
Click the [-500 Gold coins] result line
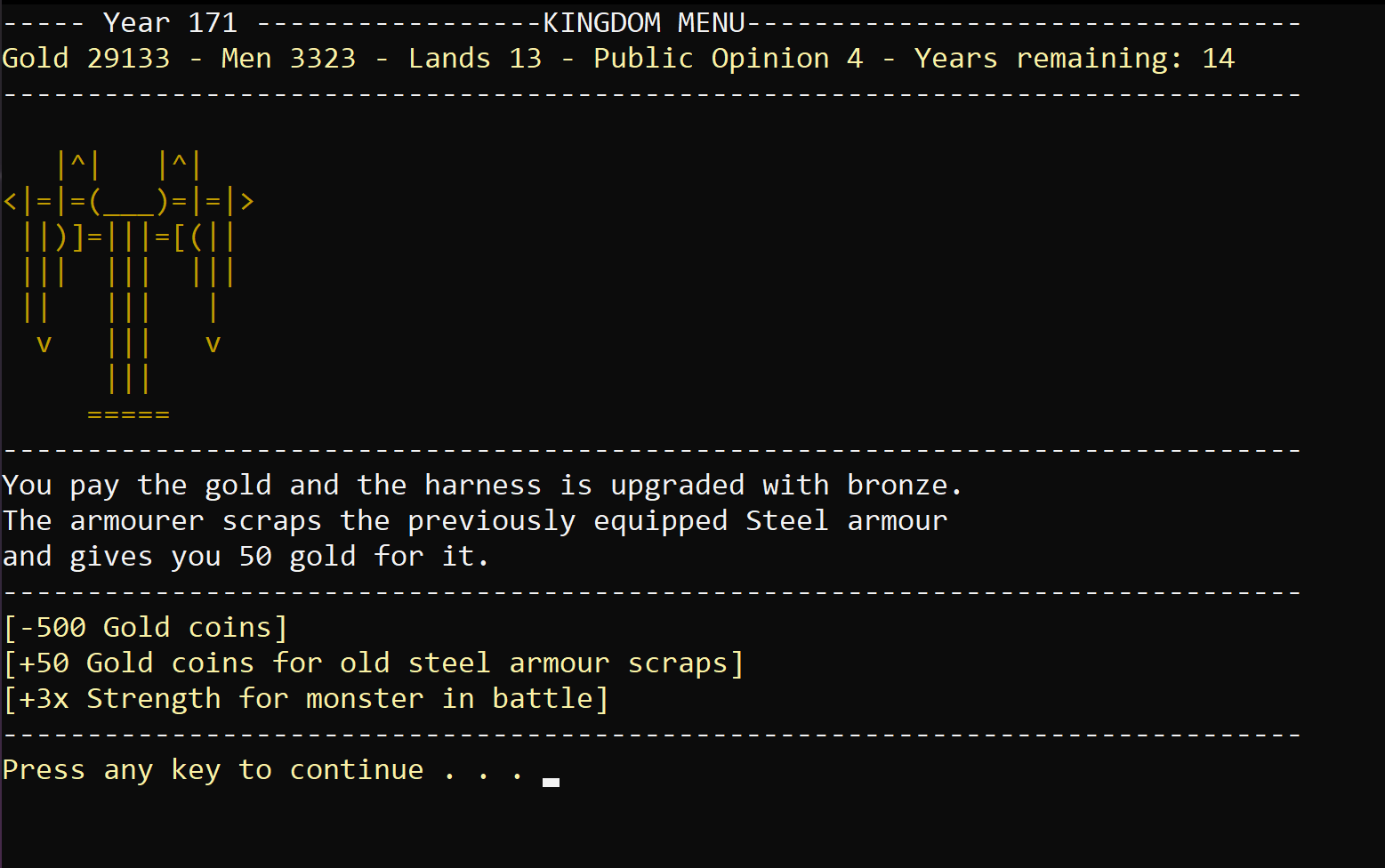tap(146, 627)
